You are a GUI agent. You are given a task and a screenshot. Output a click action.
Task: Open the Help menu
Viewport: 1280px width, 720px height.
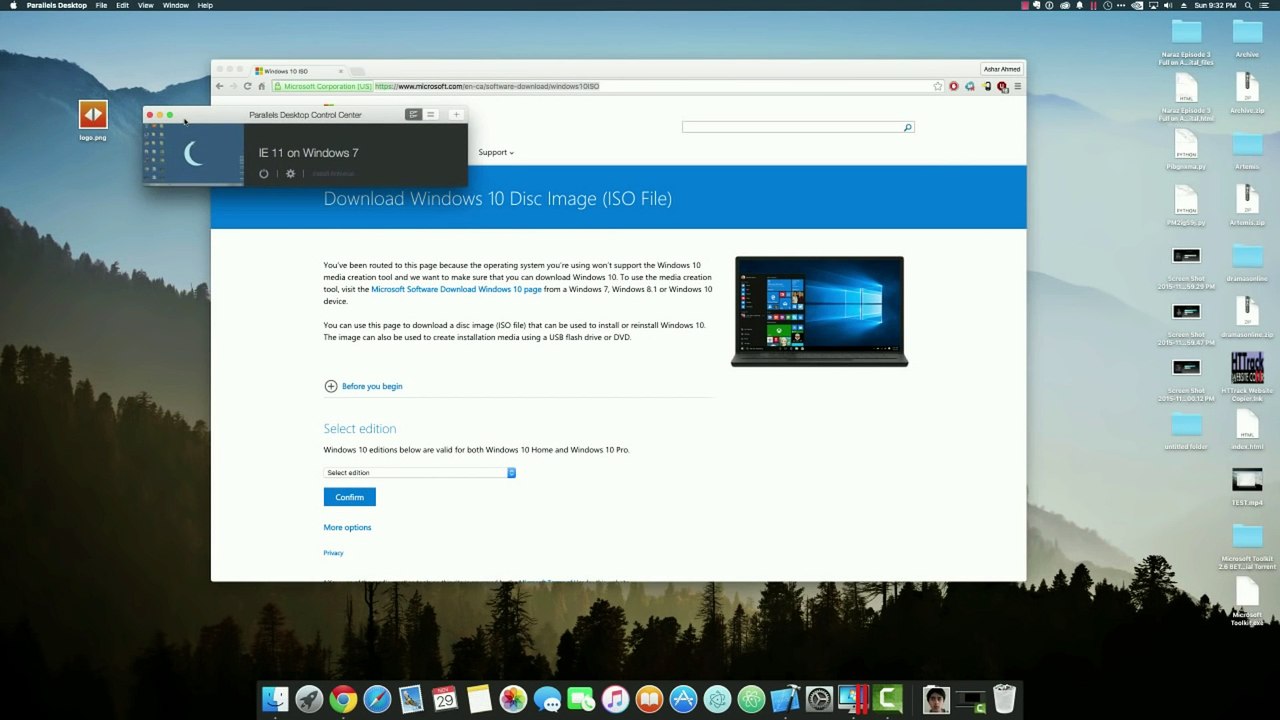coord(205,5)
